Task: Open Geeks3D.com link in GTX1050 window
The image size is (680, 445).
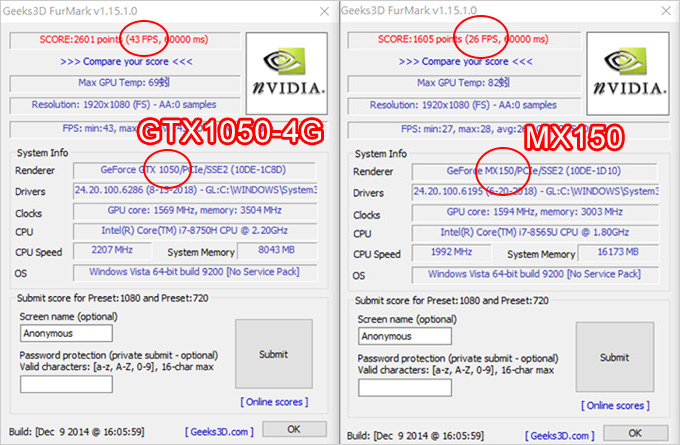Action: pos(219,432)
